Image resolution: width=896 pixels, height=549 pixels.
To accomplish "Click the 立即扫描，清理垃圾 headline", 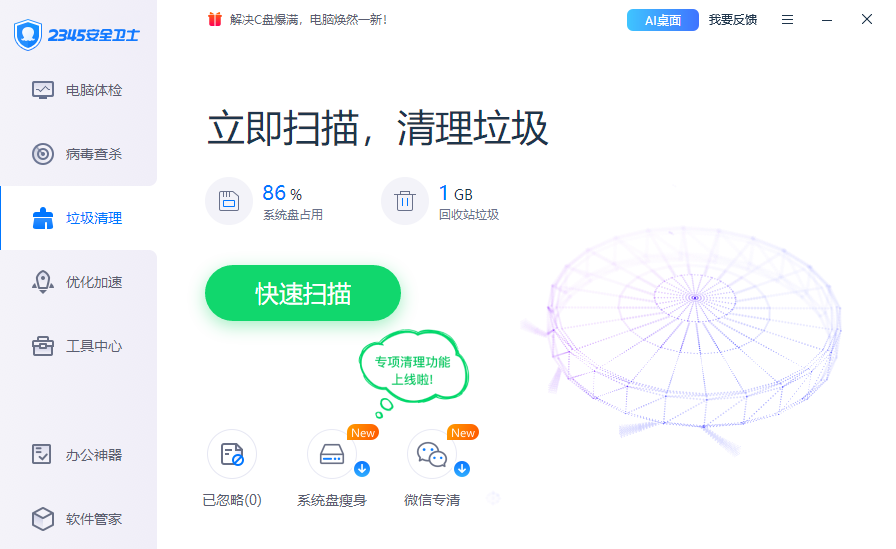I will [x=378, y=128].
